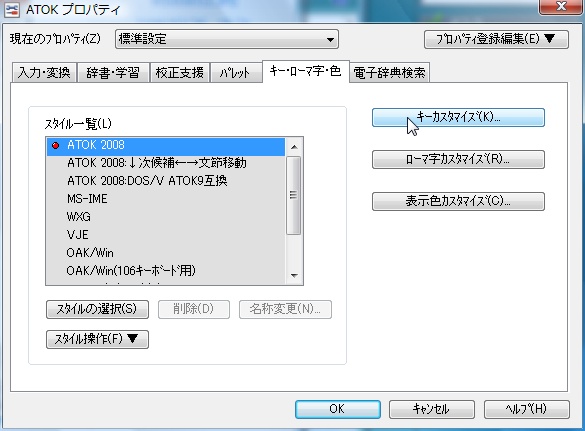Click the スタイルの選択(S) button
The image size is (585, 431).
[97, 309]
